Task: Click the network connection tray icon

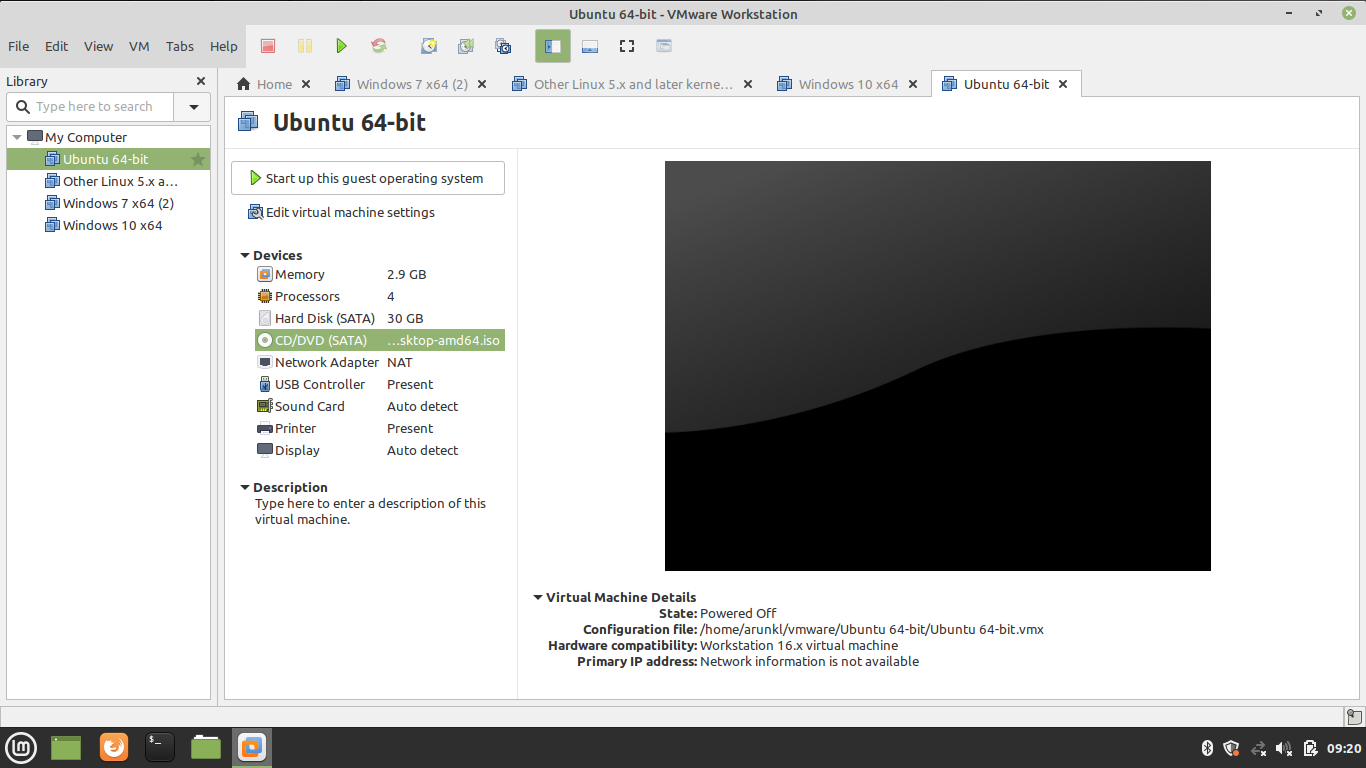Action: pyautogui.click(x=1259, y=748)
